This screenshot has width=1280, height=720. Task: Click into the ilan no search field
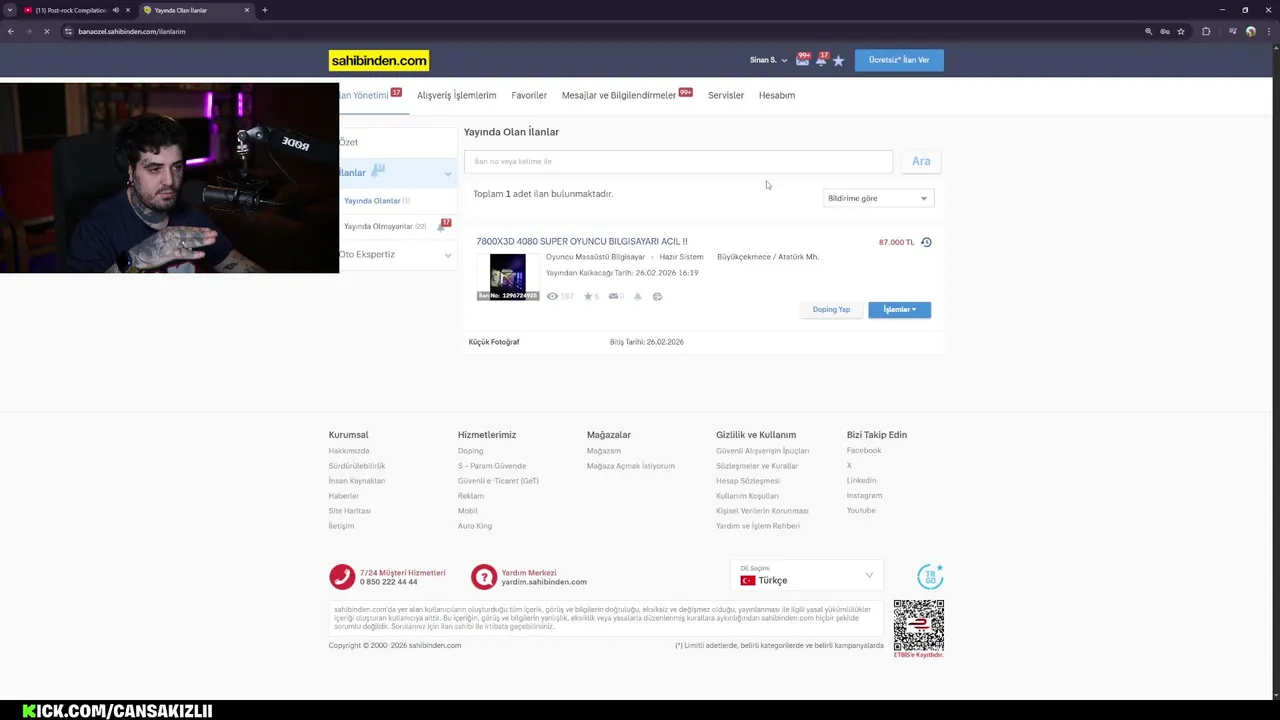[678, 161]
